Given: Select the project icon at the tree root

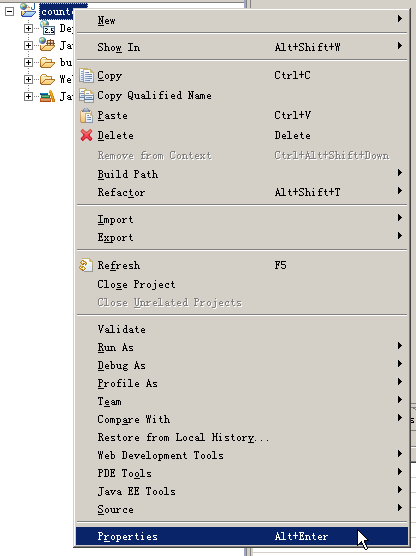Looking at the screenshot, I should pos(28,10).
